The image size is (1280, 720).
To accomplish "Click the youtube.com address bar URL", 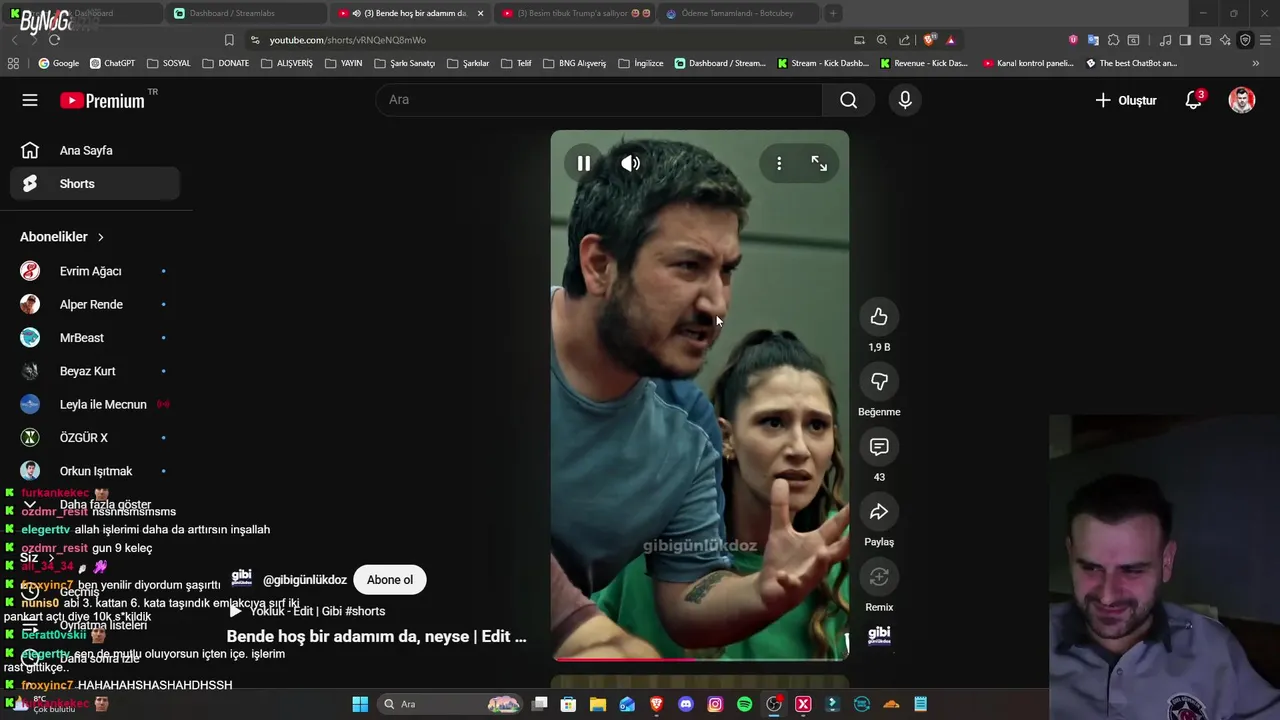I will (x=347, y=40).
